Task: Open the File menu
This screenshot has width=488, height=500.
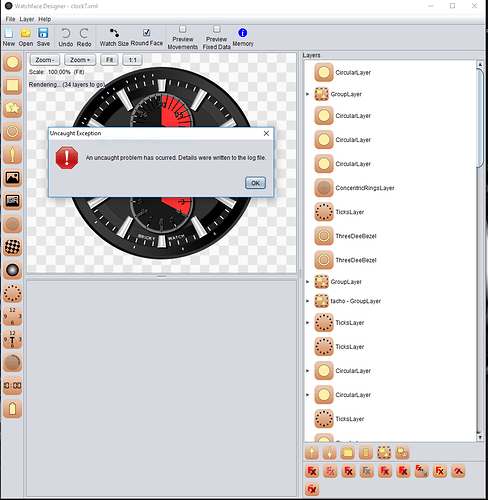Action: tap(10, 19)
